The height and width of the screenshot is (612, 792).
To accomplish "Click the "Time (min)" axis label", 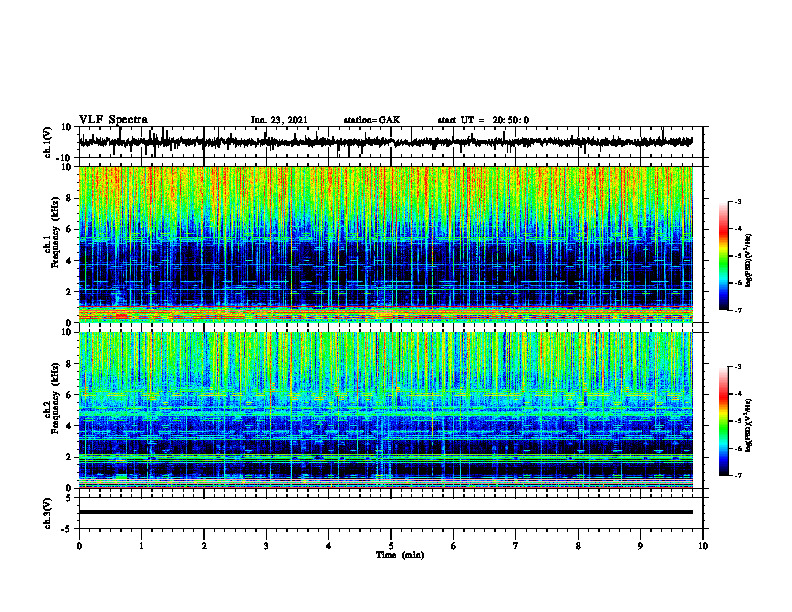I will tap(400, 555).
